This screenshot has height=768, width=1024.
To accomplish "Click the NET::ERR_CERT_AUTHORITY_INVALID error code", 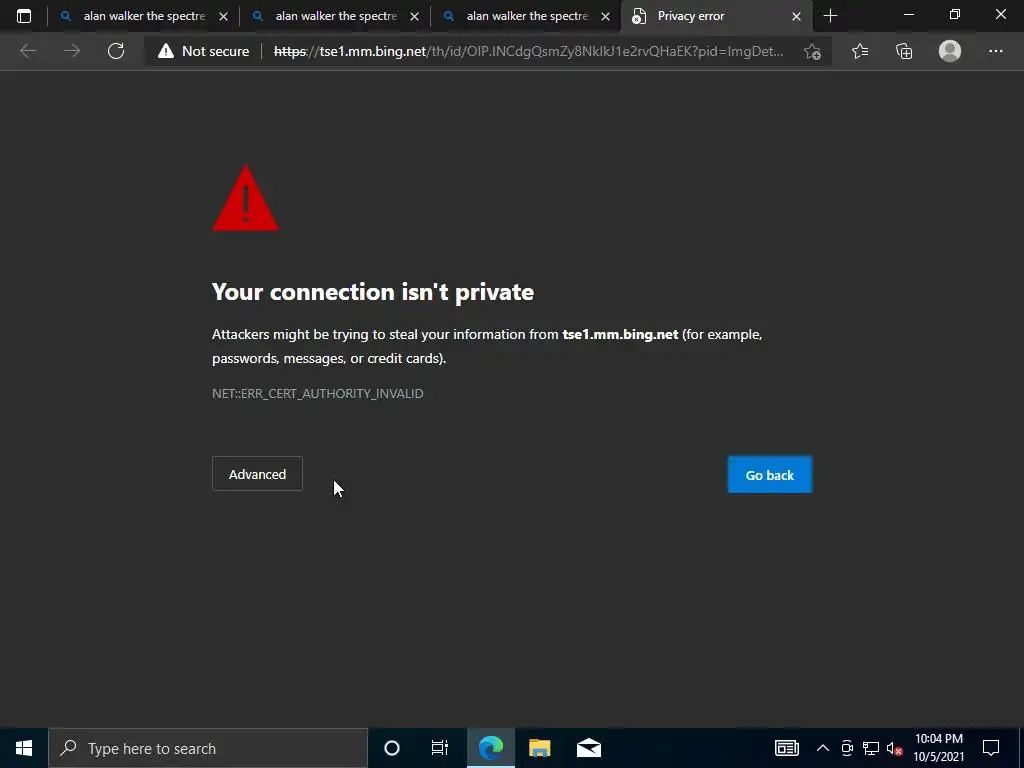I will pyautogui.click(x=317, y=393).
